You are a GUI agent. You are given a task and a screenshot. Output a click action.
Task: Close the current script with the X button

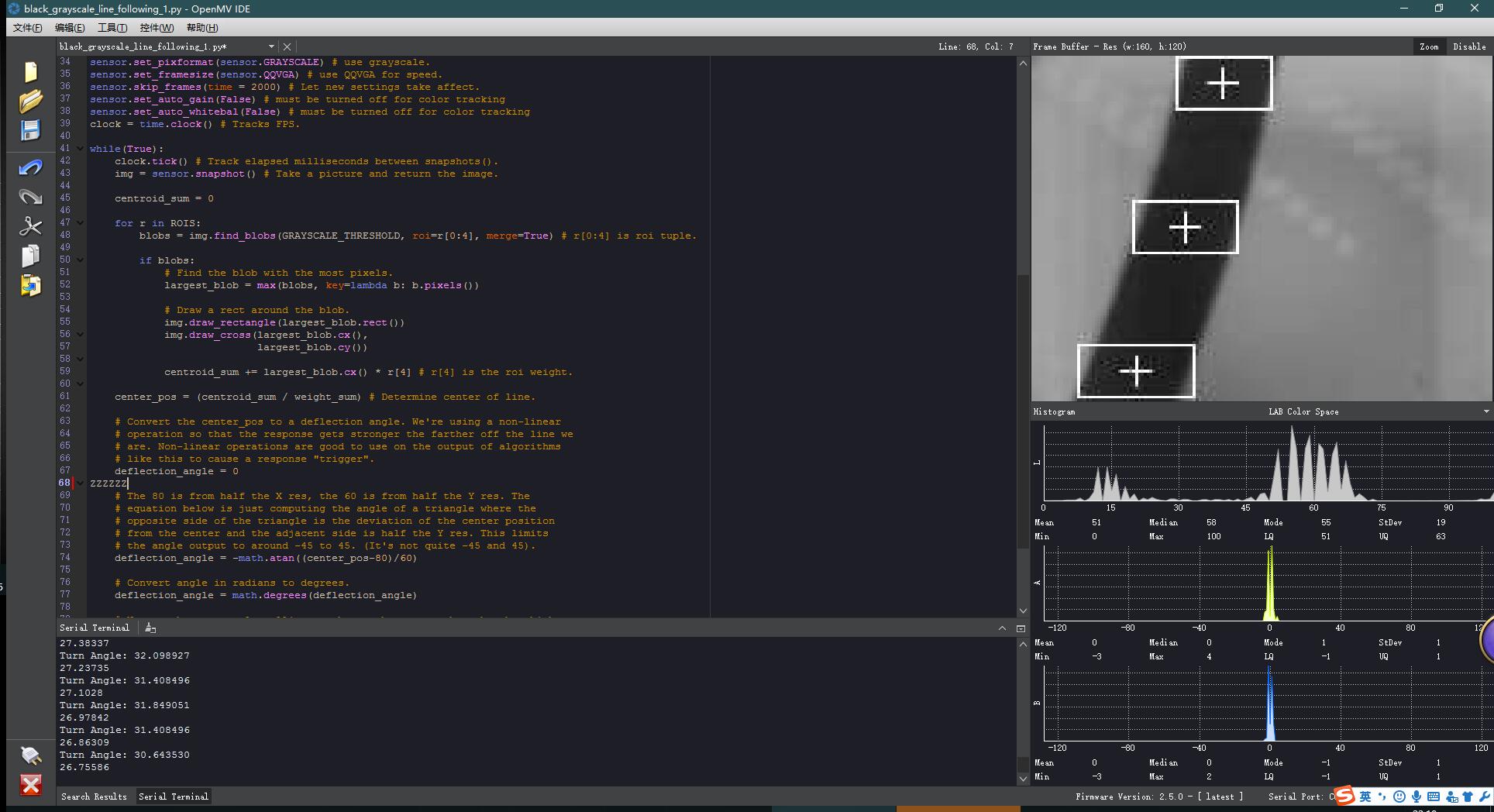coord(287,46)
